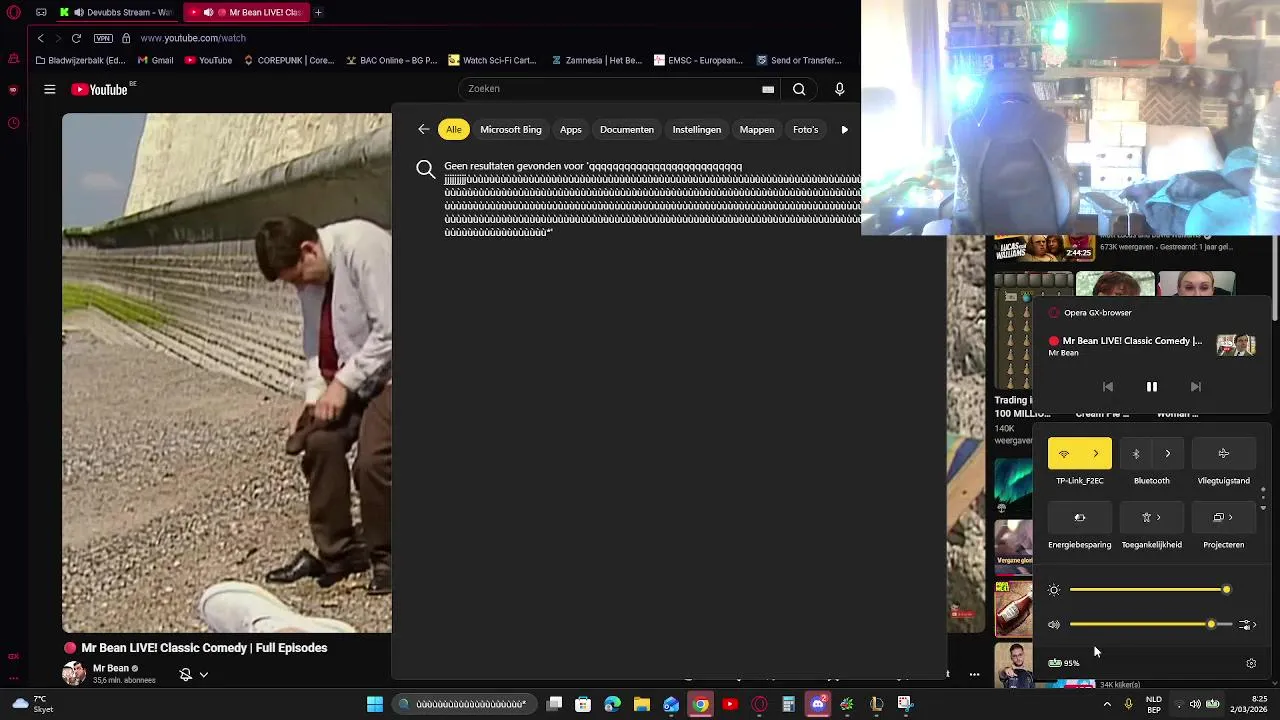
Task: Open battery settings showing 95%
Action: (x=1064, y=663)
